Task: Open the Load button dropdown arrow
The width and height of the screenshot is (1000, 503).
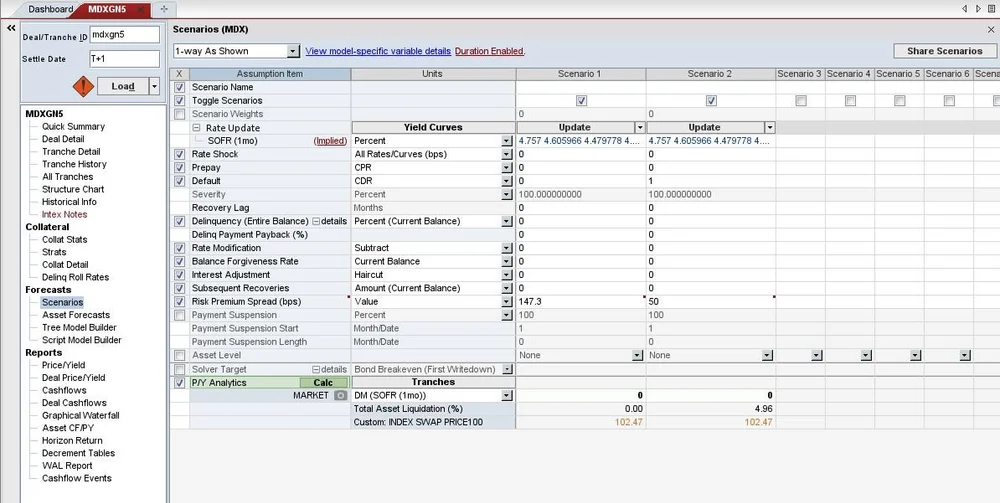Action: coord(154,86)
